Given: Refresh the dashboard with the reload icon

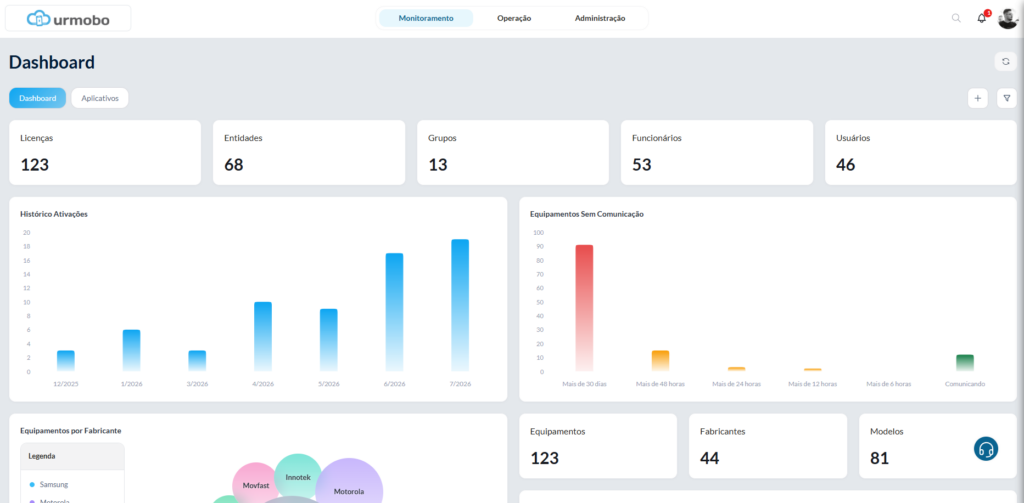Looking at the screenshot, I should click(1006, 61).
